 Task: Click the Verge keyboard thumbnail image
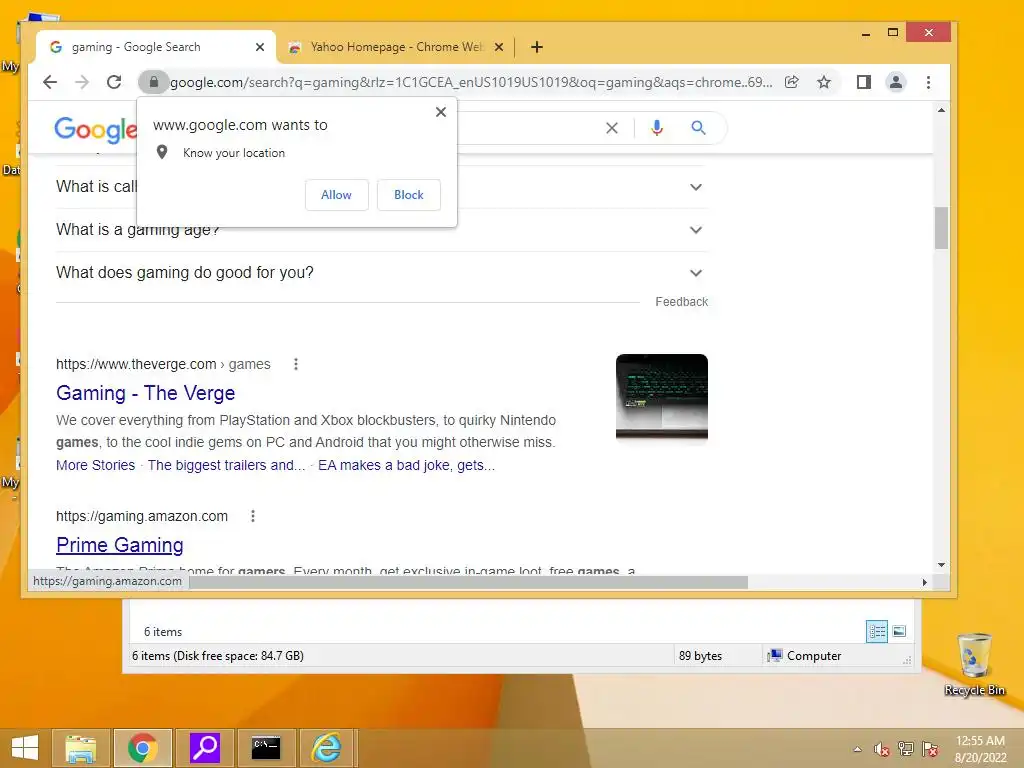[x=662, y=397]
